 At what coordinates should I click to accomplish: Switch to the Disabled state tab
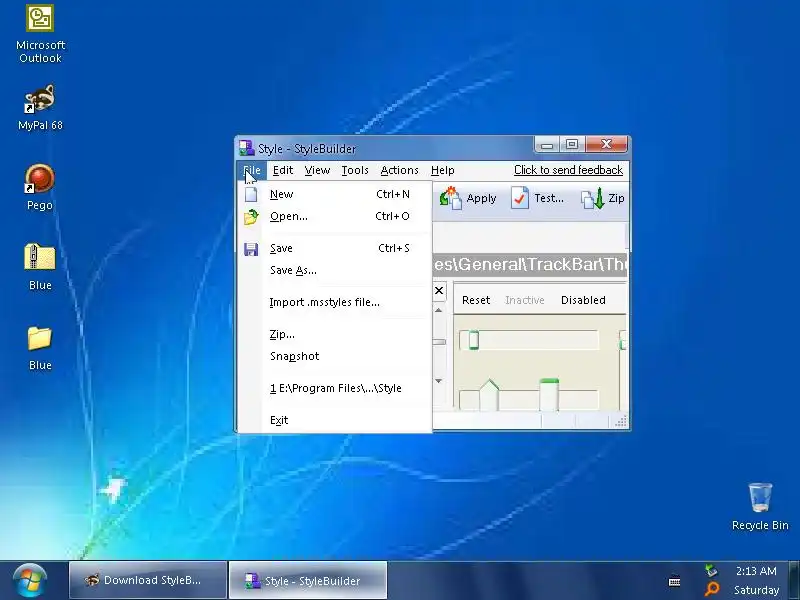point(583,300)
